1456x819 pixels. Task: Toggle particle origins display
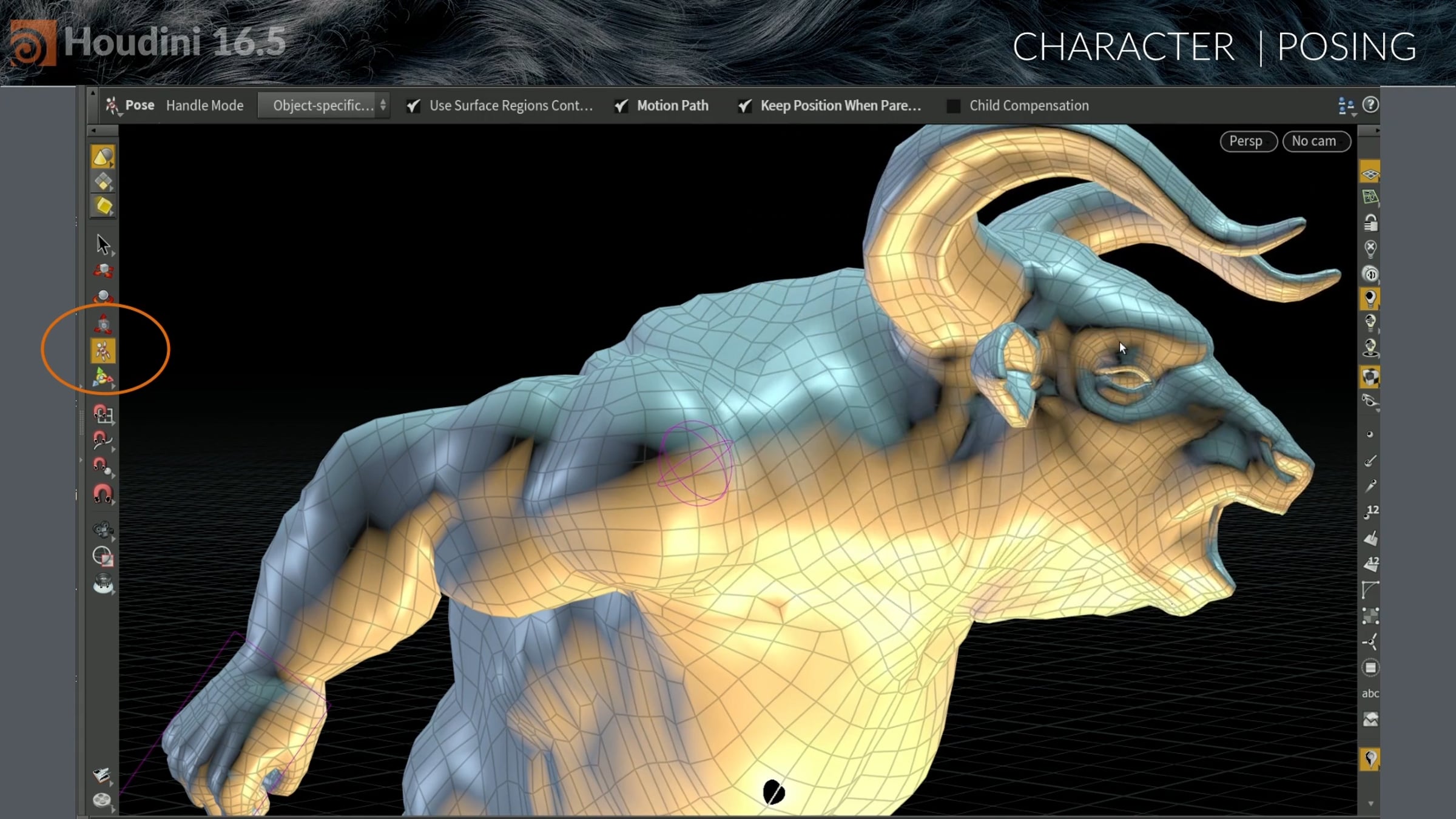[1370, 642]
